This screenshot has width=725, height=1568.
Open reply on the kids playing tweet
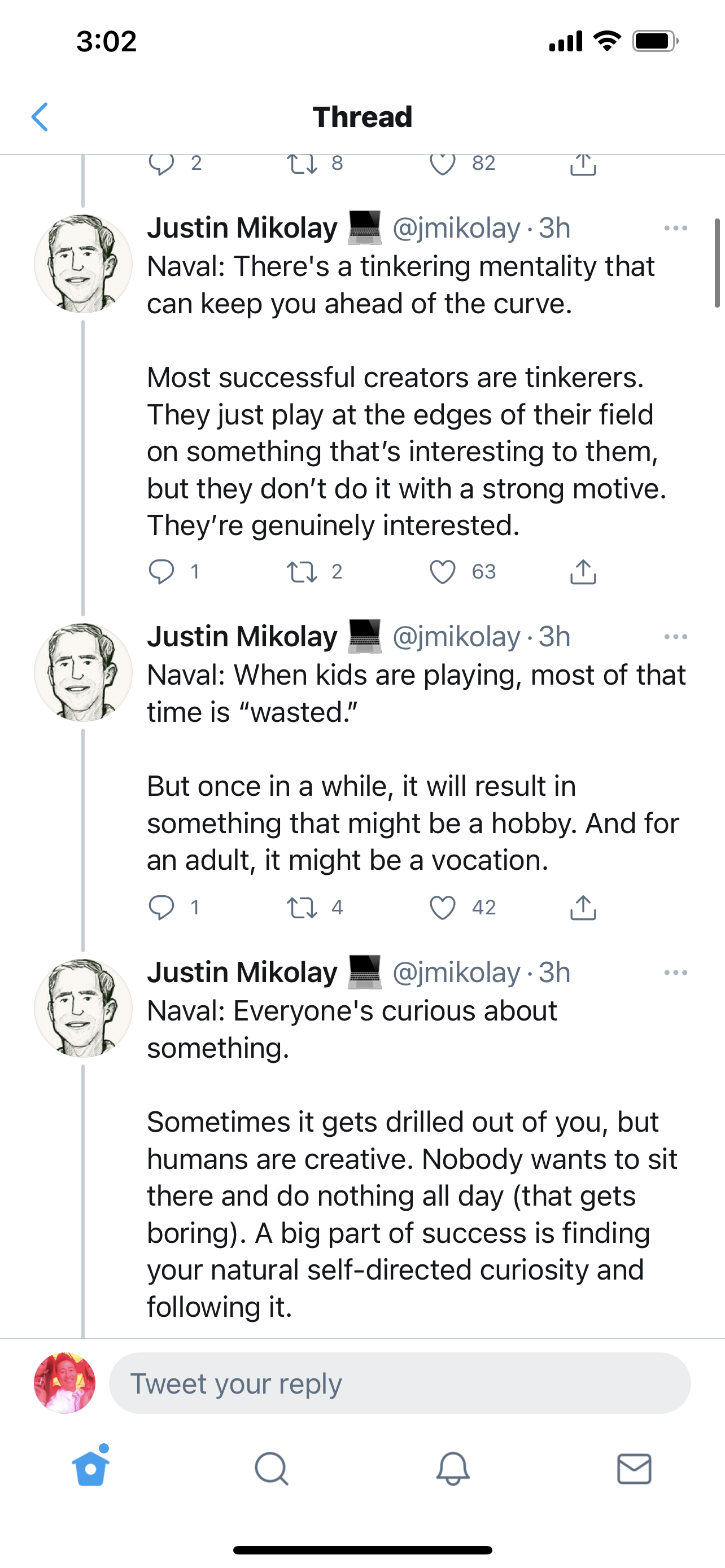point(162,908)
